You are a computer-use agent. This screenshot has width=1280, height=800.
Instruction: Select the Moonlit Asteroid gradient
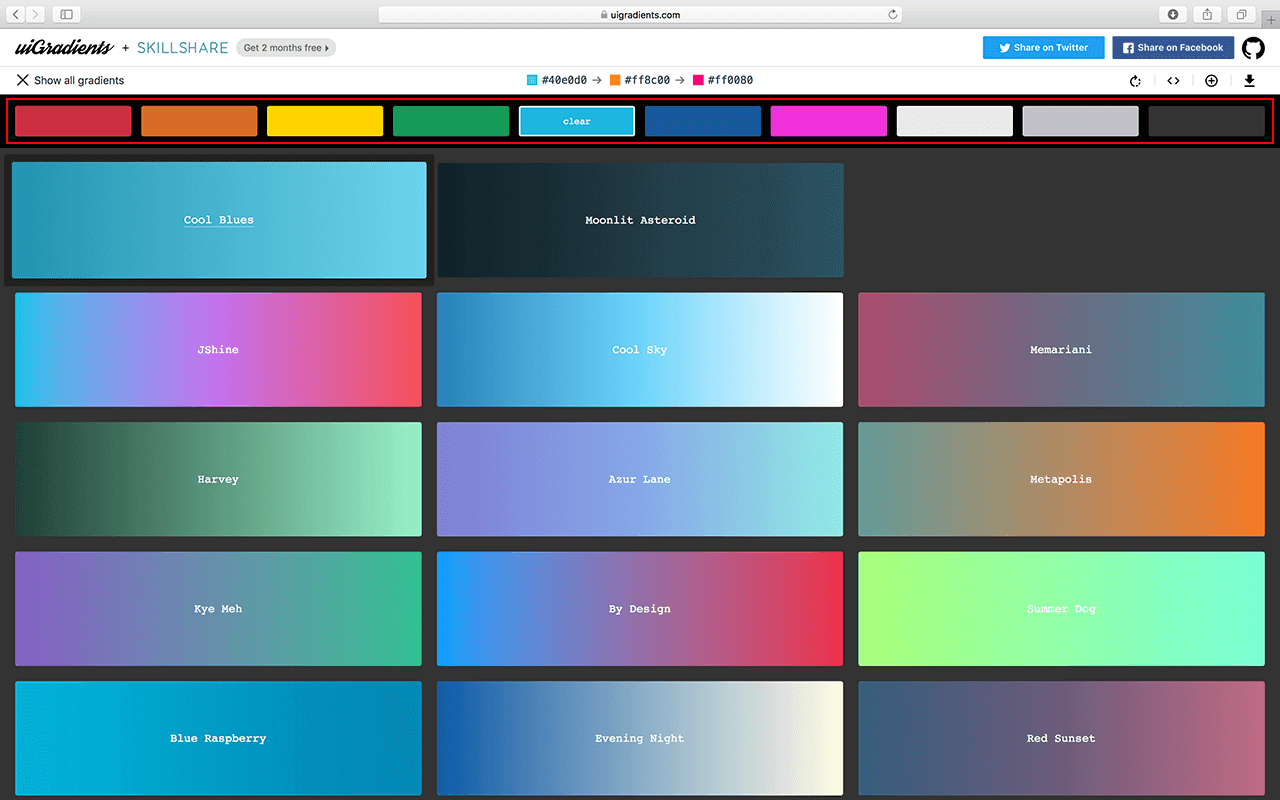pyautogui.click(x=640, y=220)
